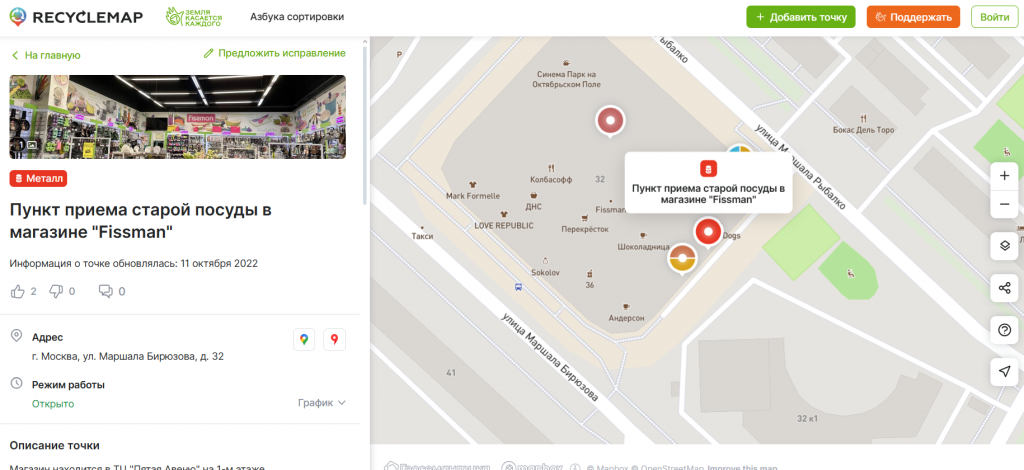Open the Recyclemap logo home link
The height and width of the screenshot is (470, 1024).
76,17
